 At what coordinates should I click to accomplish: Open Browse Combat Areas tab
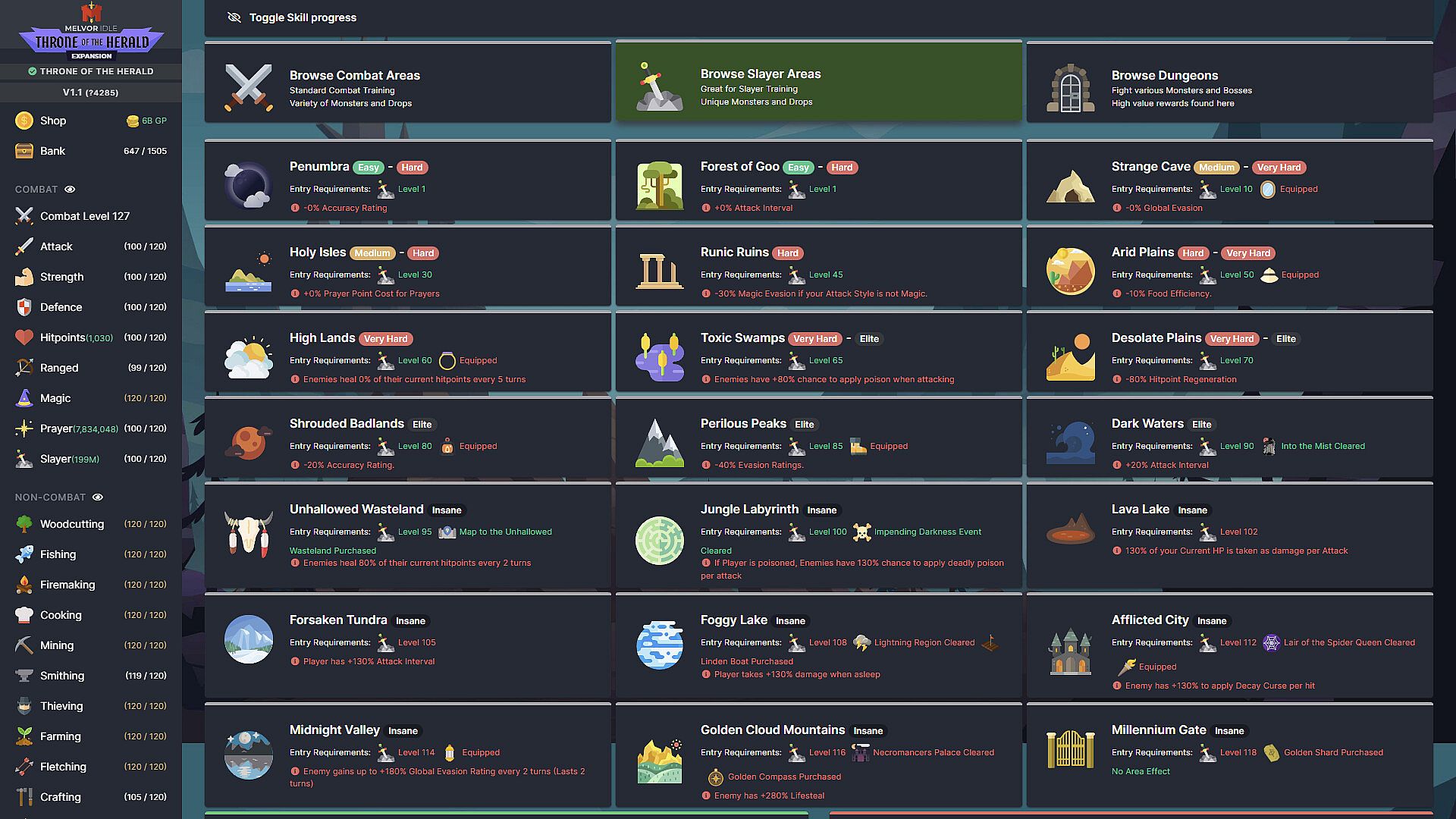pos(407,83)
